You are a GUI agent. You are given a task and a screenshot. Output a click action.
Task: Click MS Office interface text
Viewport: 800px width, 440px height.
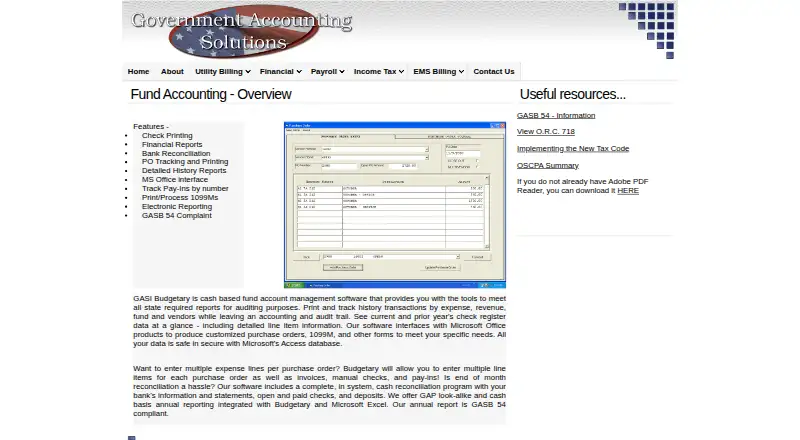click(174, 180)
